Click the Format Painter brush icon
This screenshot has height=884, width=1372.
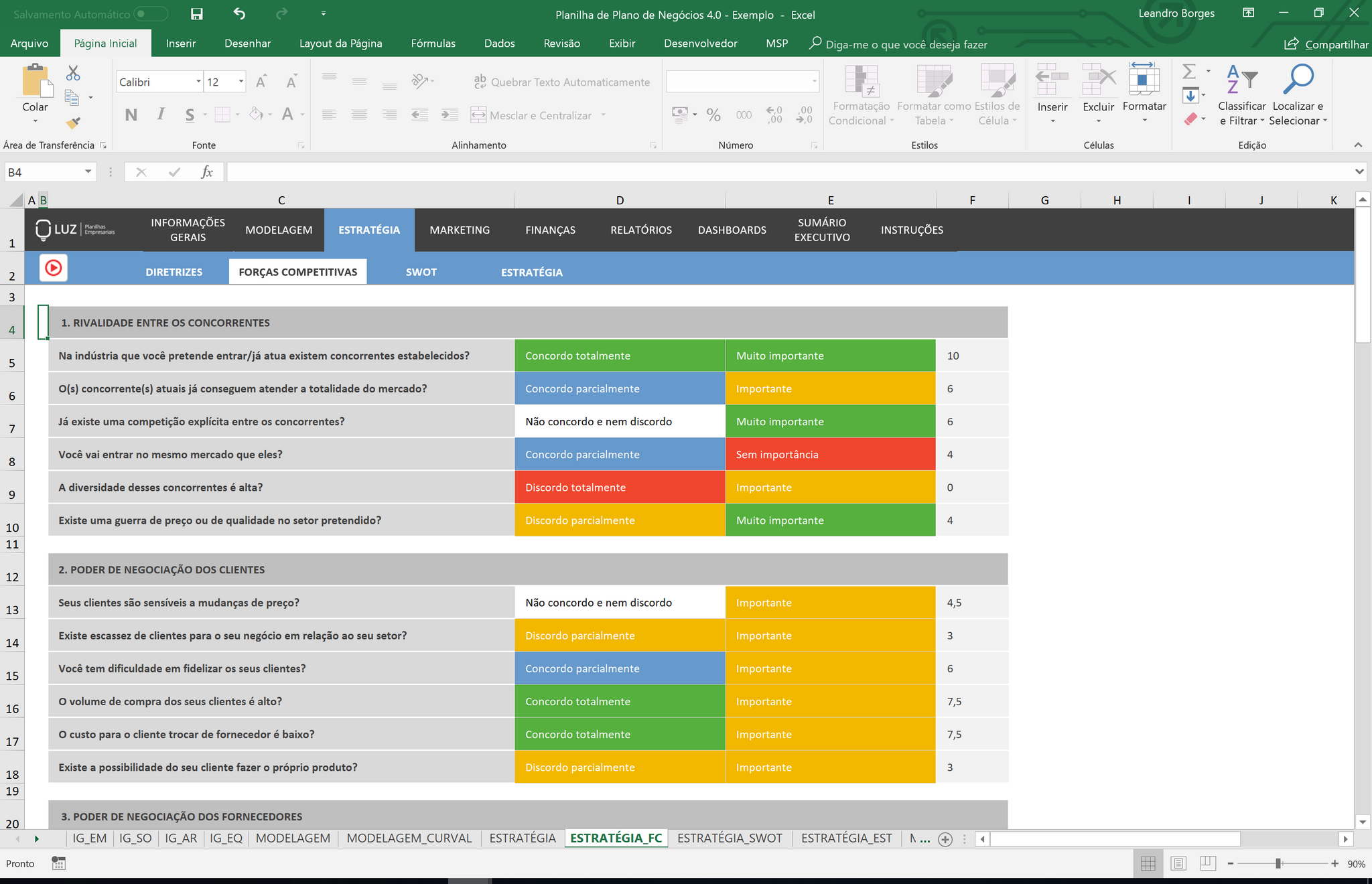[x=73, y=123]
